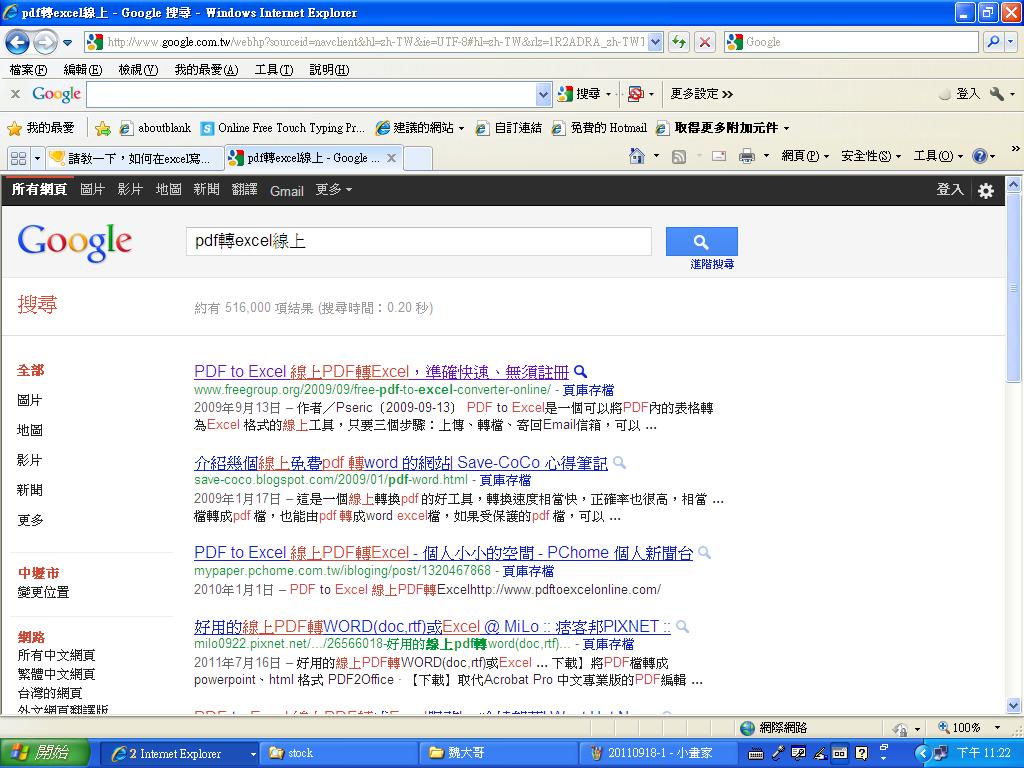Open the IE Help question mark icon
Screen dimensions: 1024x768
tap(979, 156)
